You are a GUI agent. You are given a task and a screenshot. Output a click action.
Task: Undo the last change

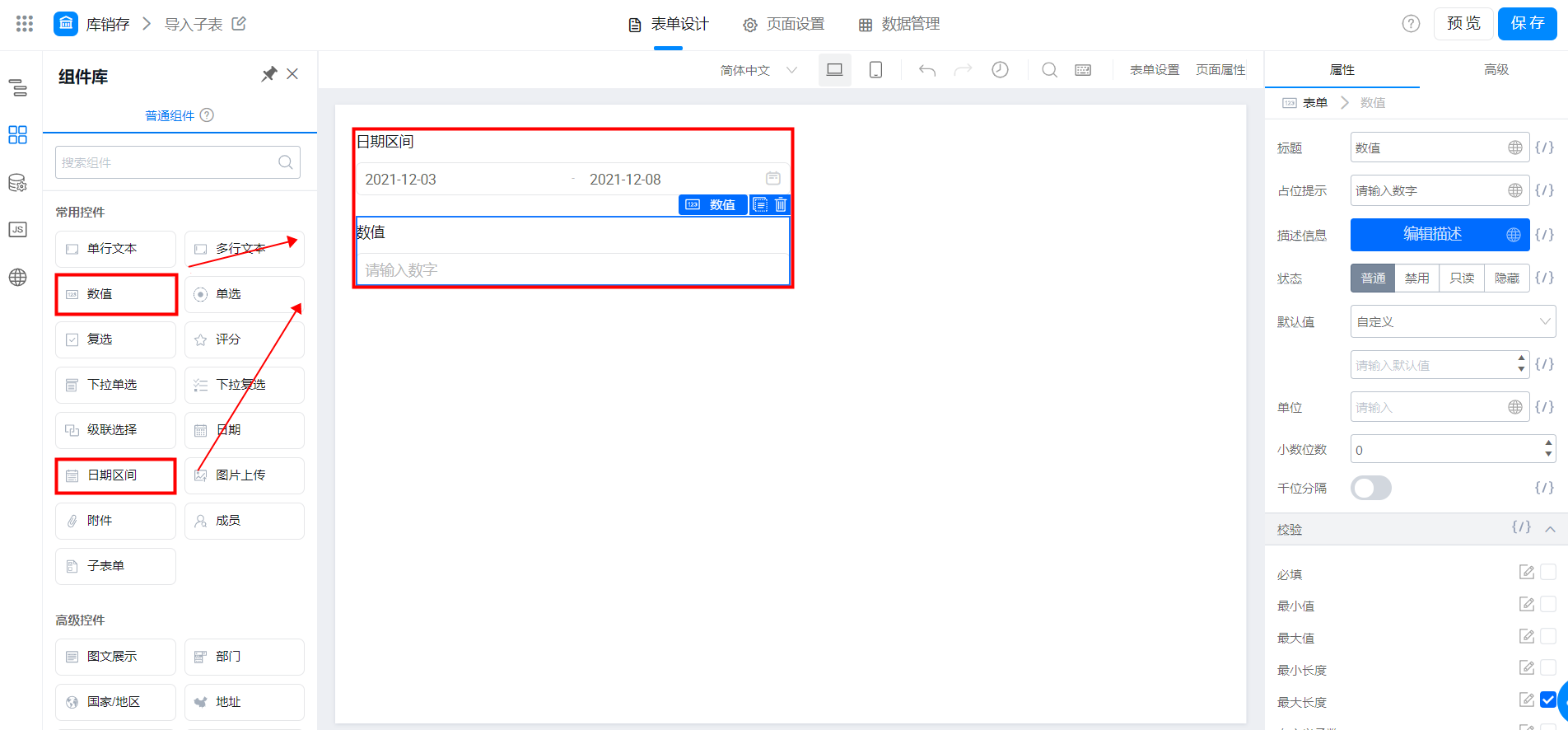(927, 70)
